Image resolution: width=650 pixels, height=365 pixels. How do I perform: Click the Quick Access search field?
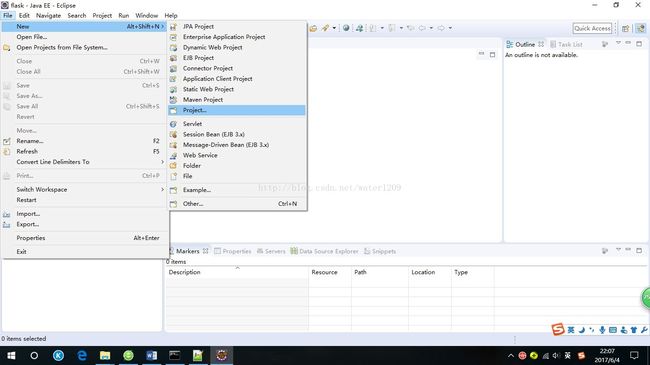[x=592, y=28]
